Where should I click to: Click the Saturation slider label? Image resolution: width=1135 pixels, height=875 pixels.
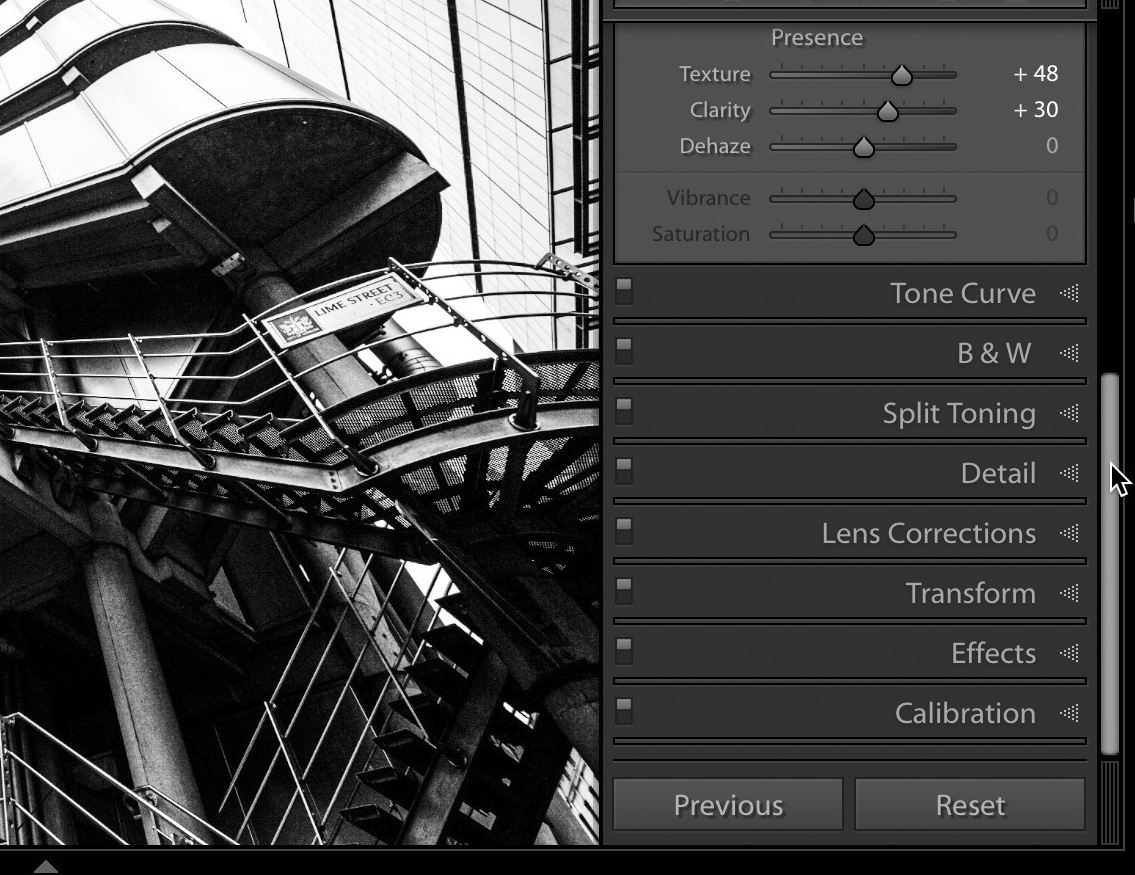coord(701,234)
